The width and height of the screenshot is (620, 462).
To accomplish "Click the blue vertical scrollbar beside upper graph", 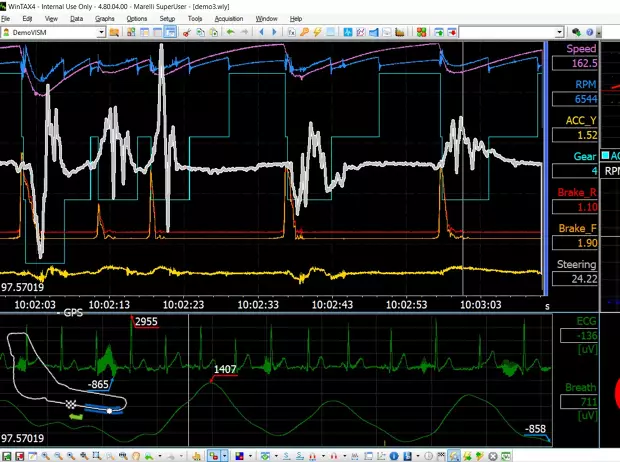I will coord(546,168).
